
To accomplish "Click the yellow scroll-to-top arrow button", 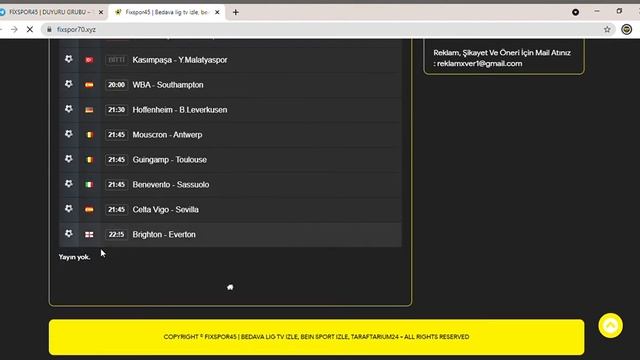I will (611, 325).
